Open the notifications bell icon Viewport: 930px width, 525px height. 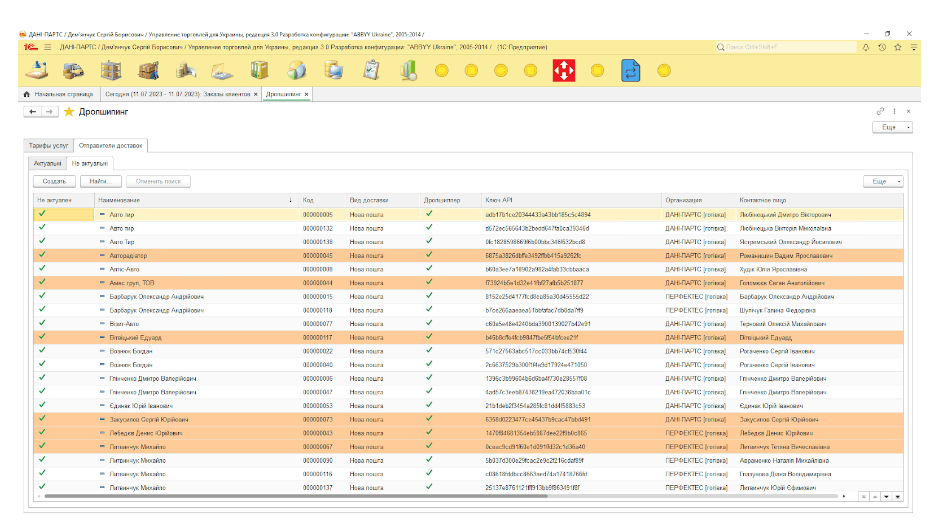(866, 47)
